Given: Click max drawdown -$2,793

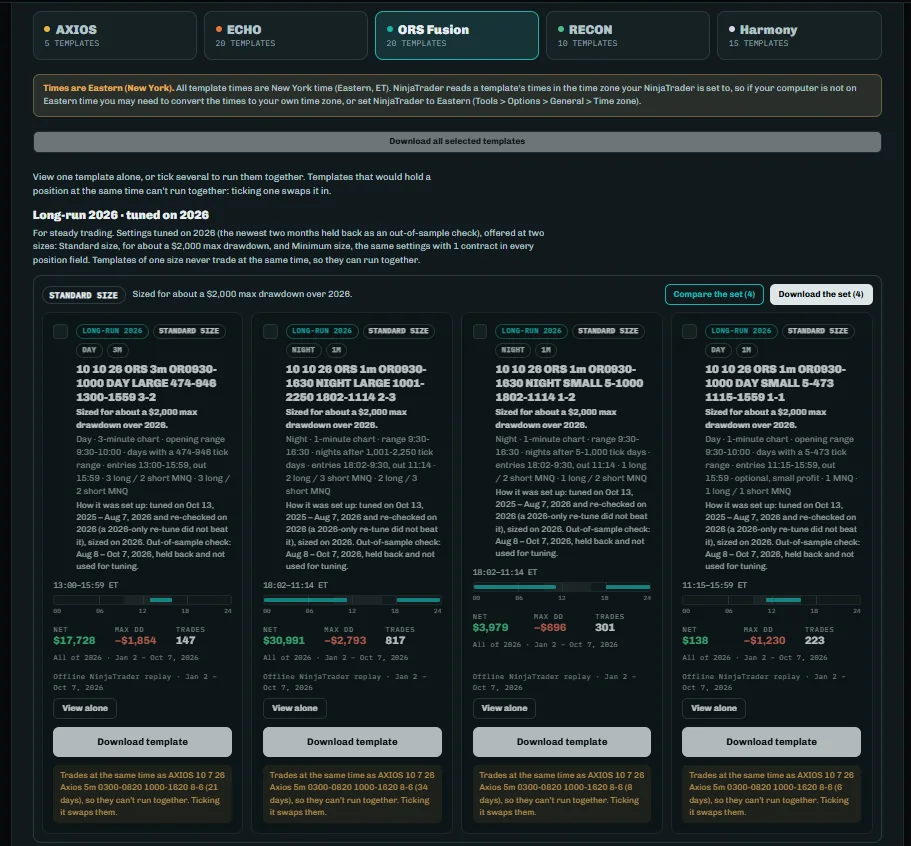Looking at the screenshot, I should tap(345, 640).
